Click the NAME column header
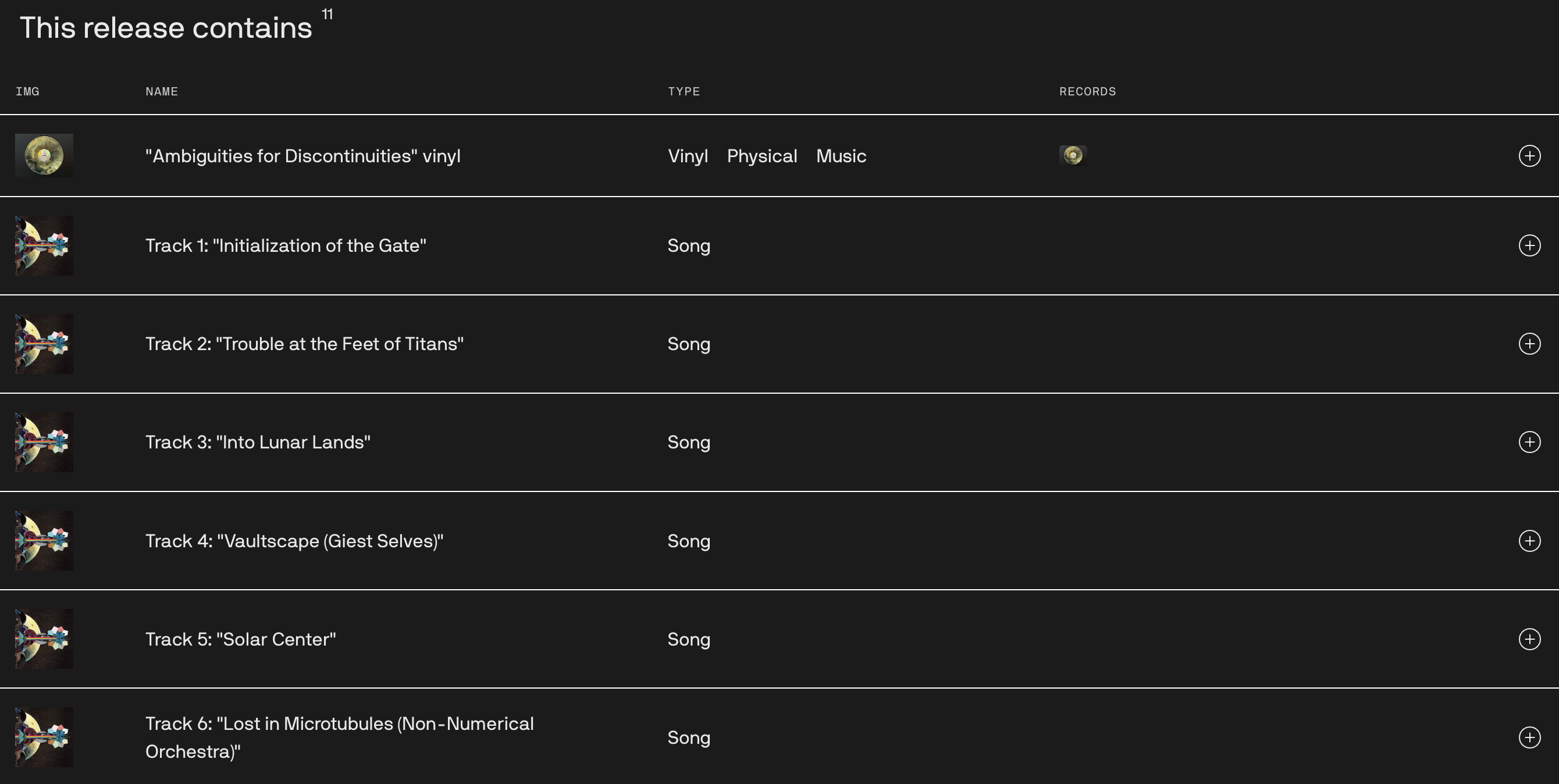 pos(162,91)
